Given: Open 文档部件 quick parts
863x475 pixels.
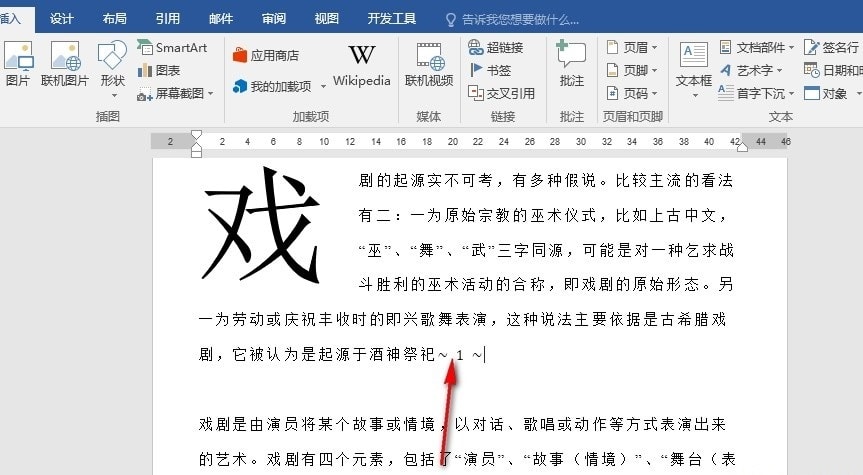Looking at the screenshot, I should point(755,48).
